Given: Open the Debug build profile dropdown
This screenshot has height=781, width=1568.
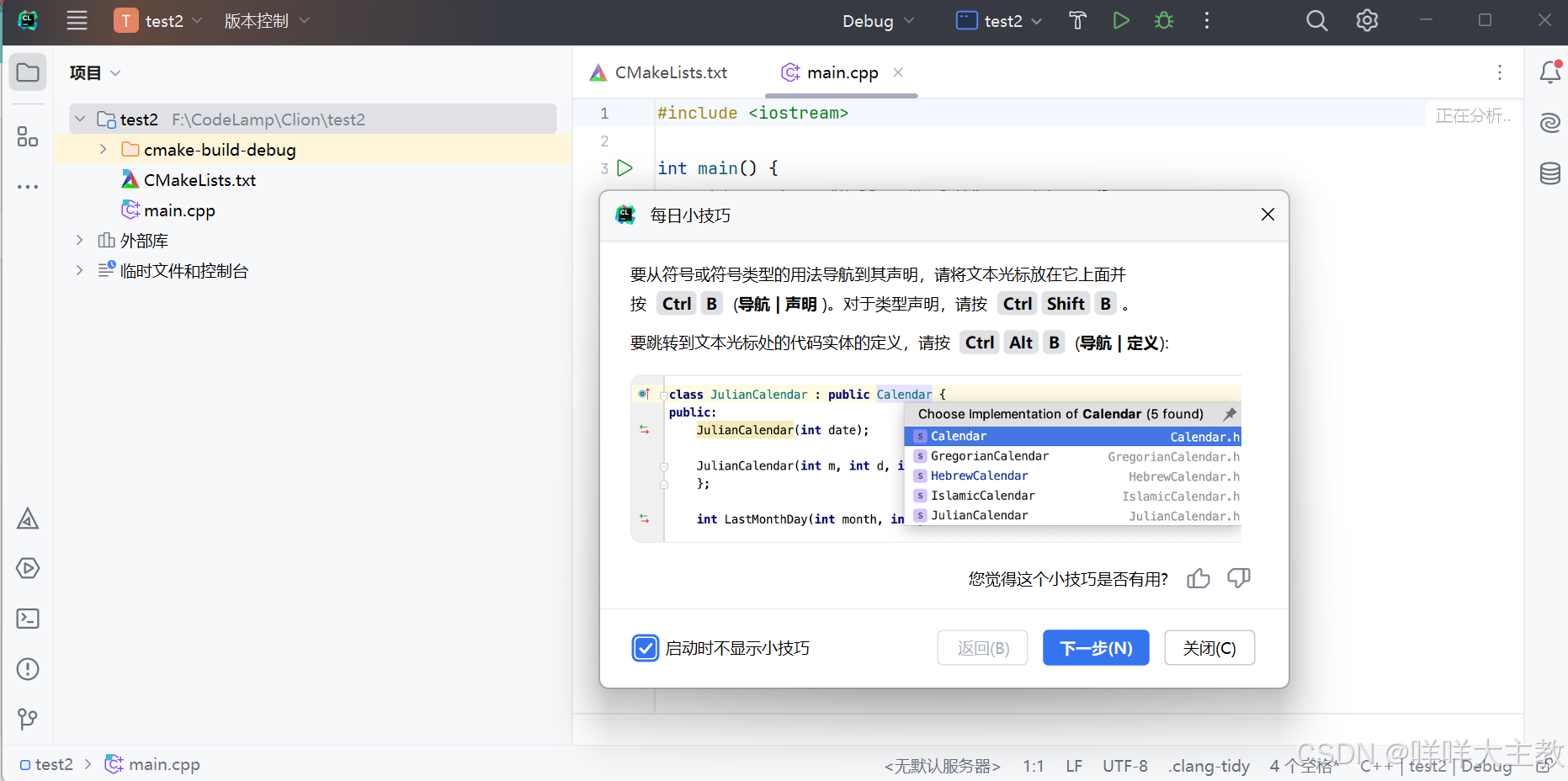Looking at the screenshot, I should 878,21.
